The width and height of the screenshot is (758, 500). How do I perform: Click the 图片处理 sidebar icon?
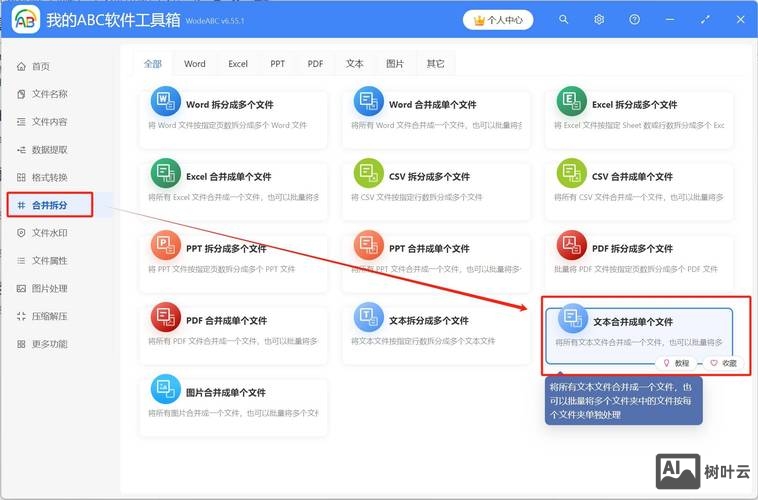(21, 289)
